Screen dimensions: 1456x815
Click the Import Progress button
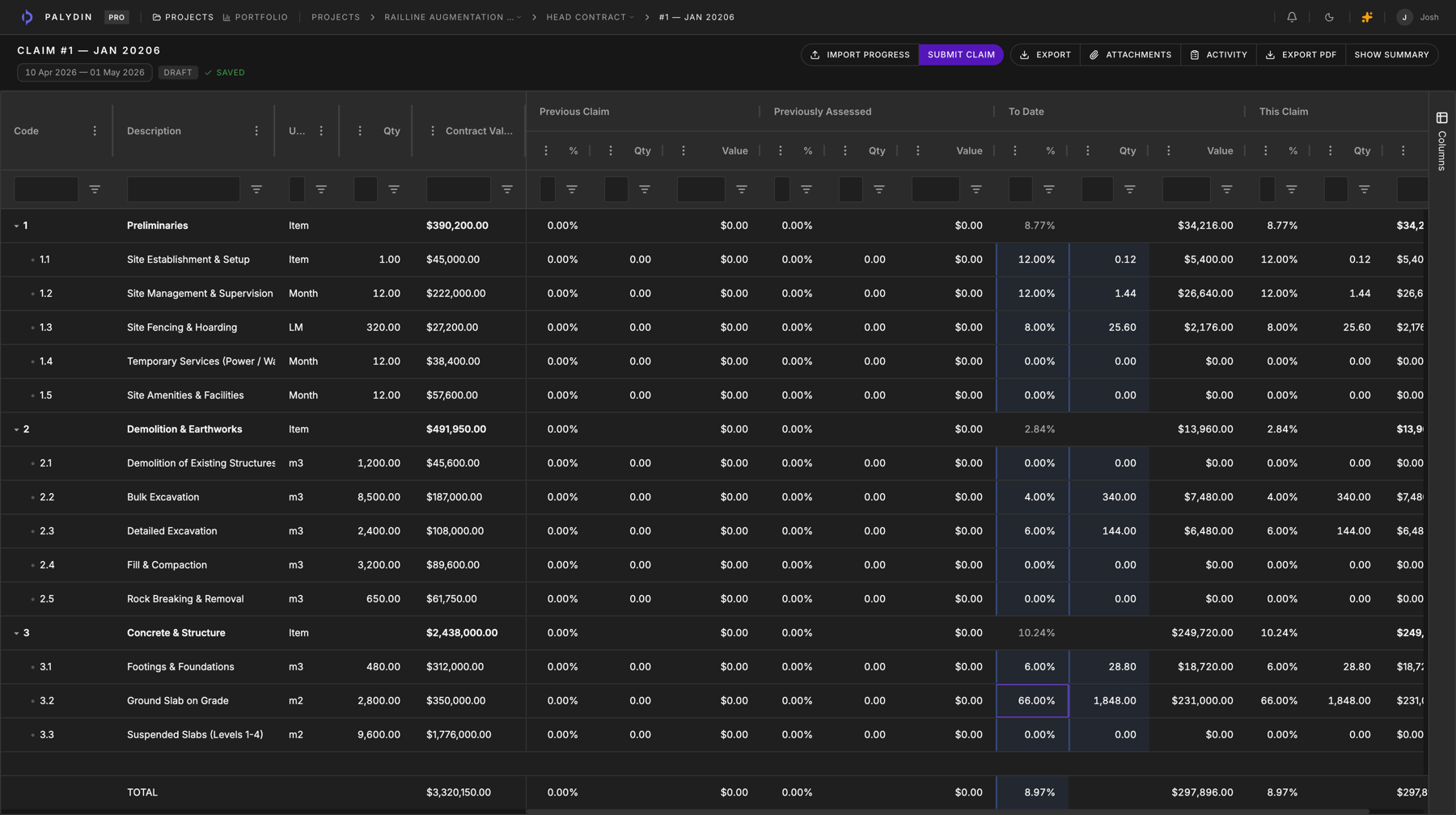tap(860, 55)
